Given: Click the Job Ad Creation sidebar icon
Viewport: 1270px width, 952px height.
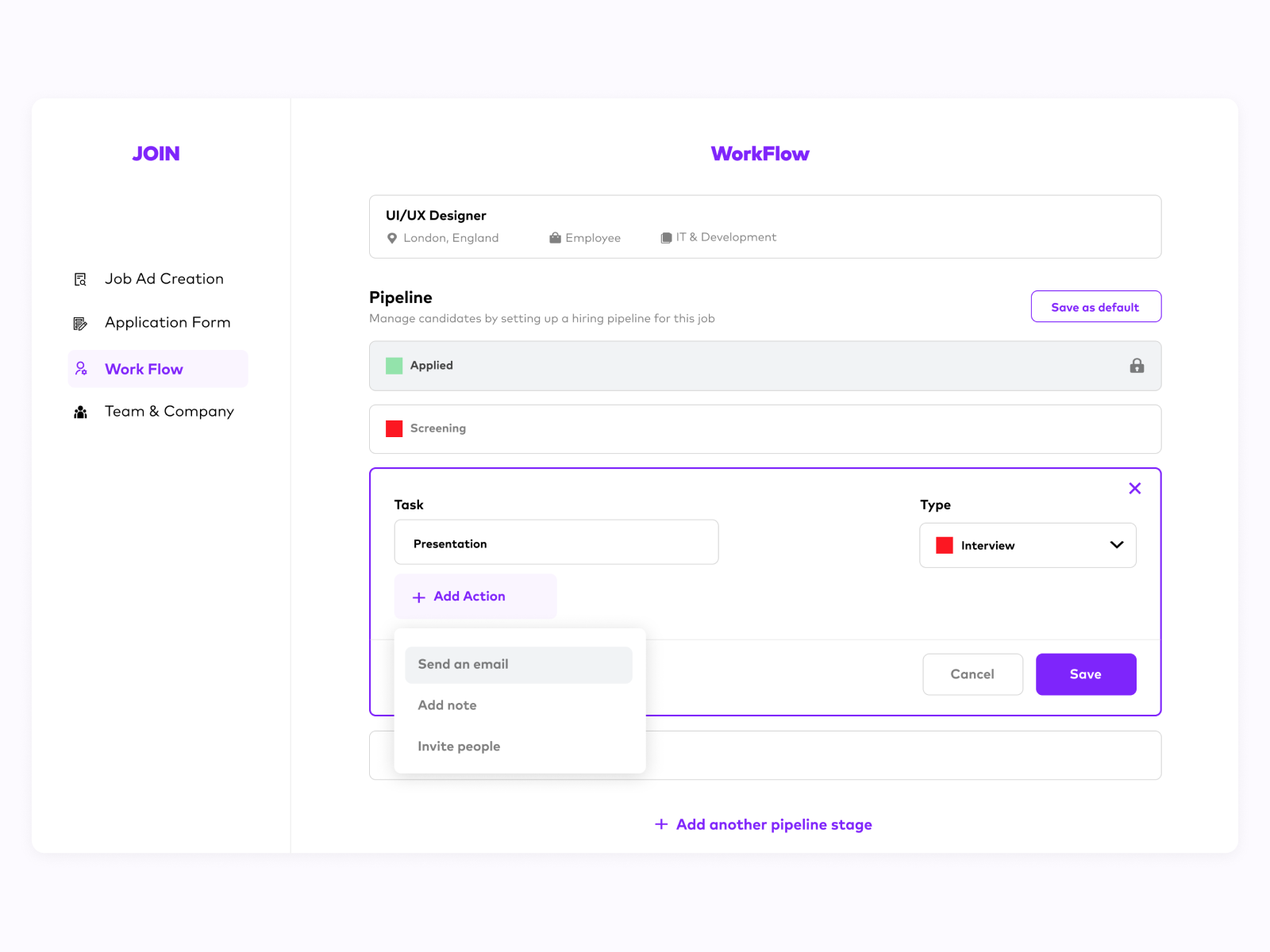Looking at the screenshot, I should (80, 278).
